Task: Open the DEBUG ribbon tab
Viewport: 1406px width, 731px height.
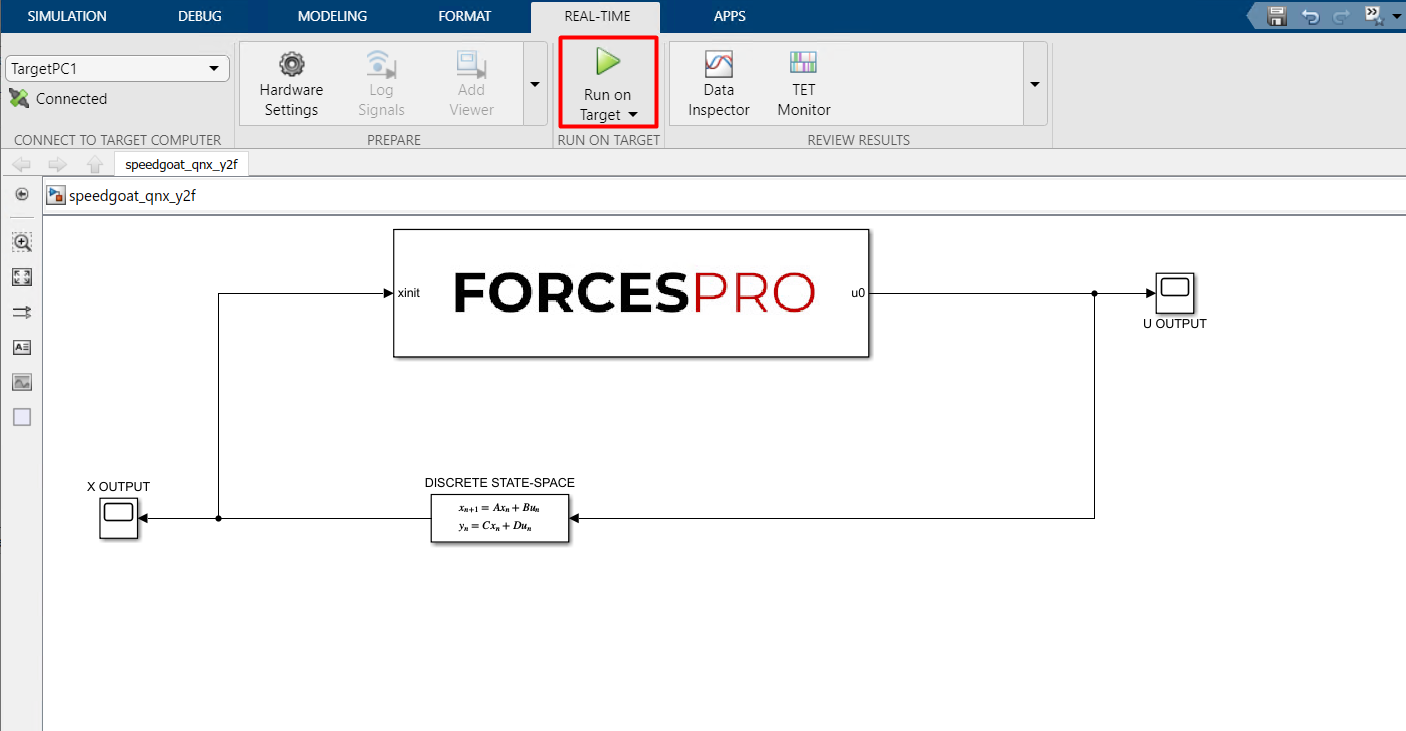Action: pos(200,16)
